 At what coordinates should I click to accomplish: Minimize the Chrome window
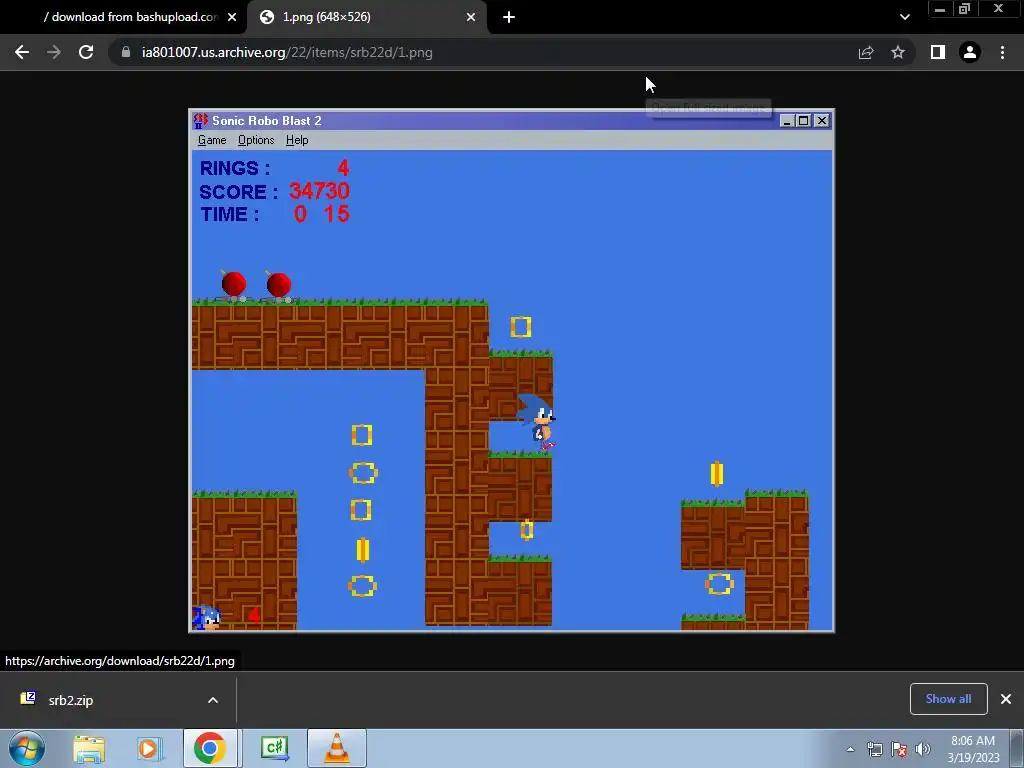tap(940, 9)
